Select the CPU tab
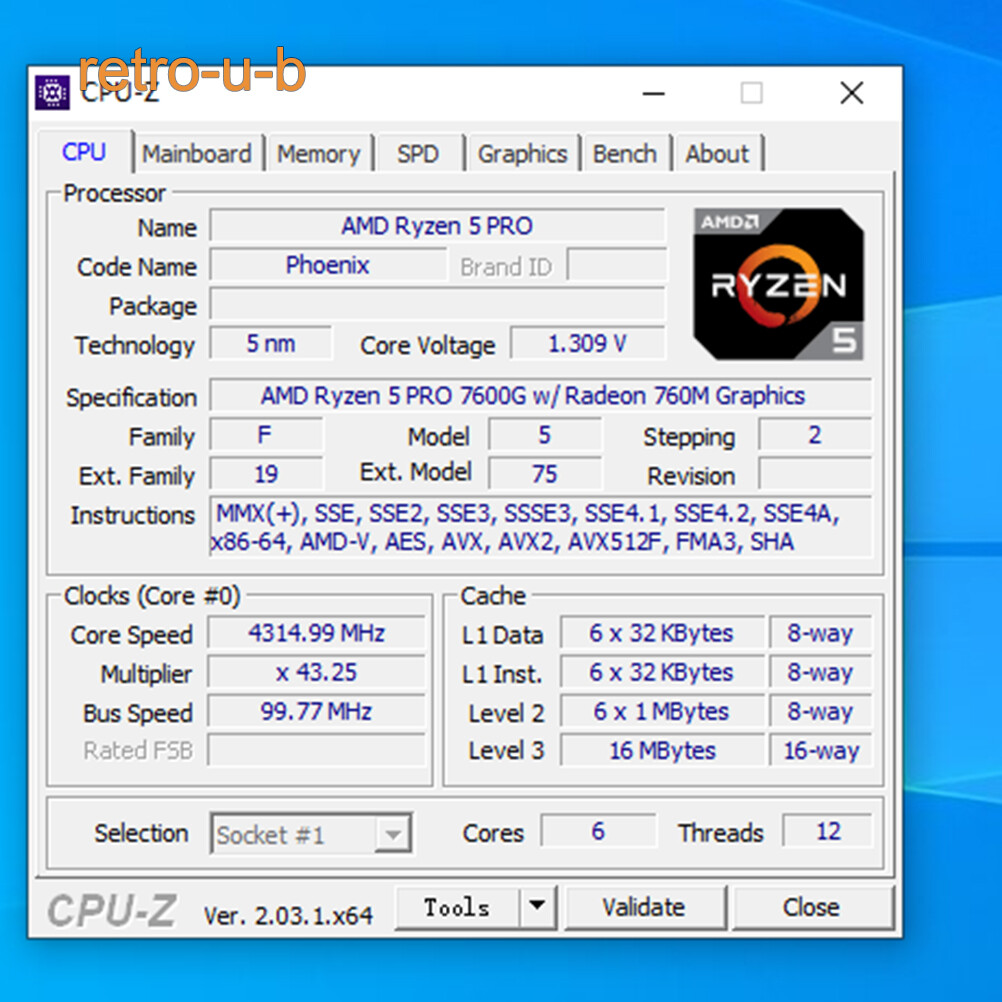The width and height of the screenshot is (1002, 1002). (85, 151)
